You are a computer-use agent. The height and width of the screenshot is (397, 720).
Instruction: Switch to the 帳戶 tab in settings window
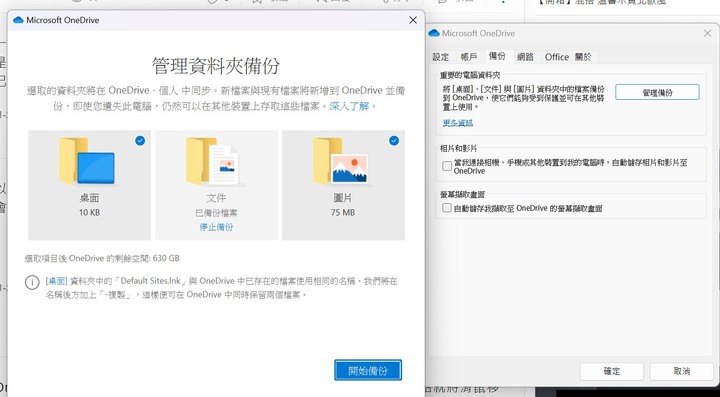(469, 57)
